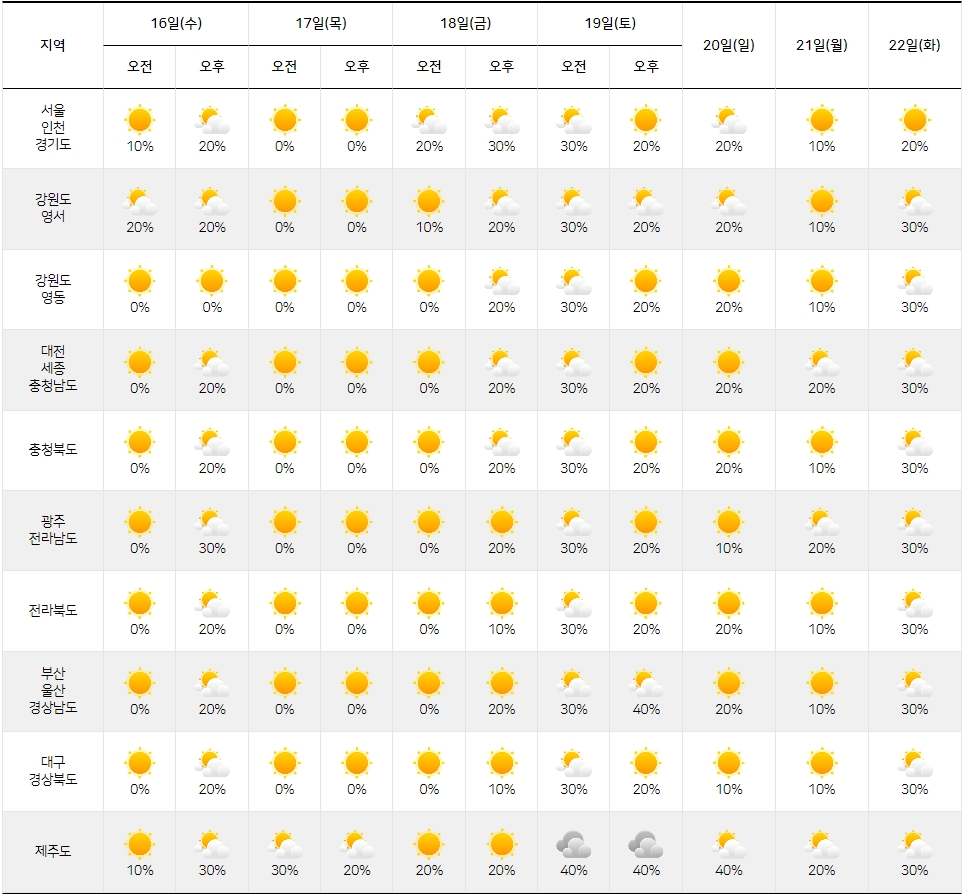964x896 pixels.
Task: Select the 10% value for 강원도 영서 18일 오전
Action: (429, 228)
